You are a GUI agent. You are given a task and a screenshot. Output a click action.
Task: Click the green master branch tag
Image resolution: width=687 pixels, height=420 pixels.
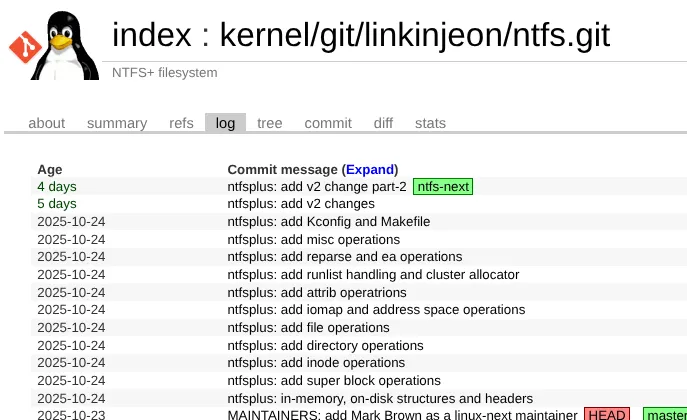pyautogui.click(x=665, y=415)
